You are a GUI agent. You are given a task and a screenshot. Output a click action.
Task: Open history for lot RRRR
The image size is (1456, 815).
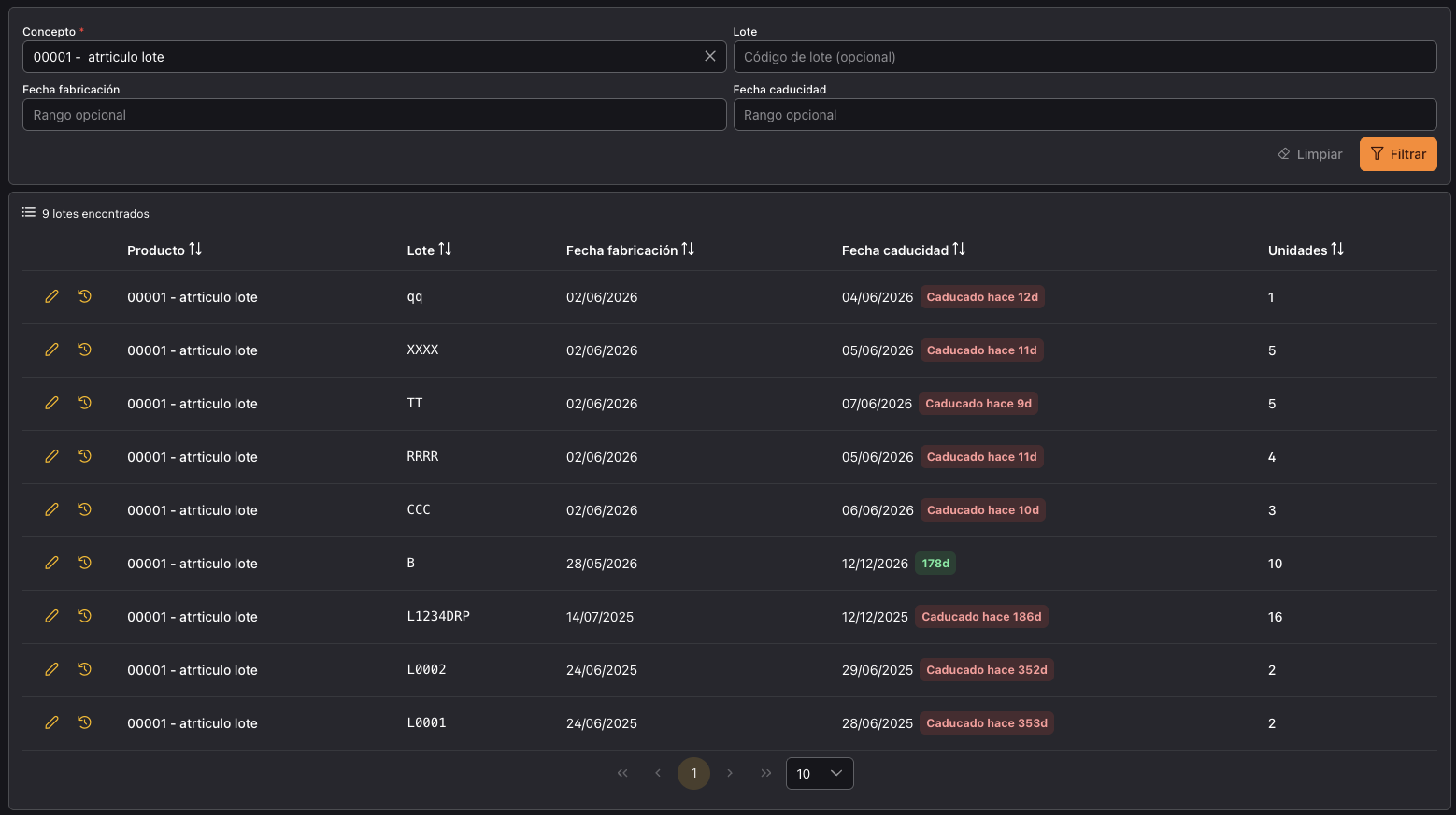(x=84, y=456)
